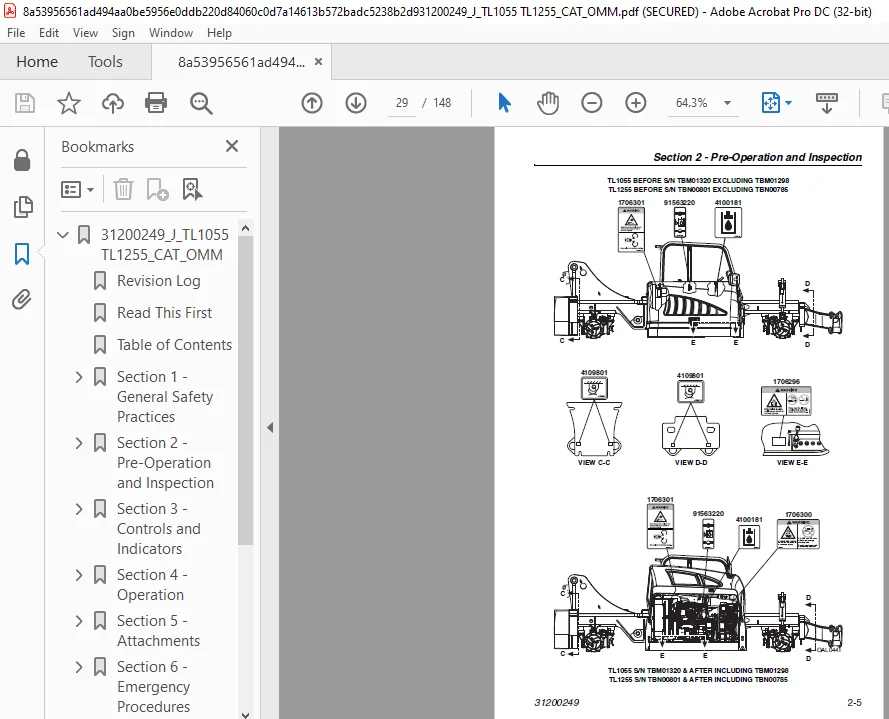Click the total pages 148 label

[442, 103]
